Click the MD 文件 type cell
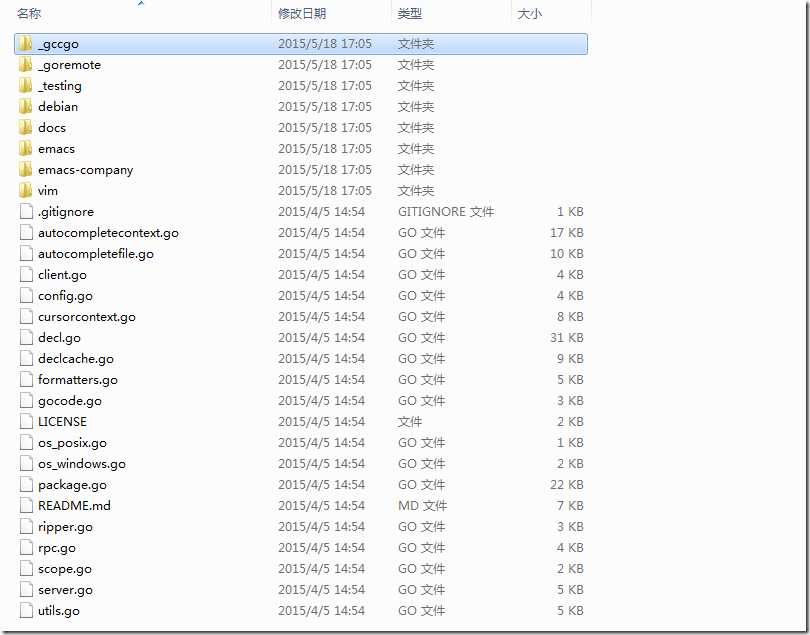 (x=423, y=506)
